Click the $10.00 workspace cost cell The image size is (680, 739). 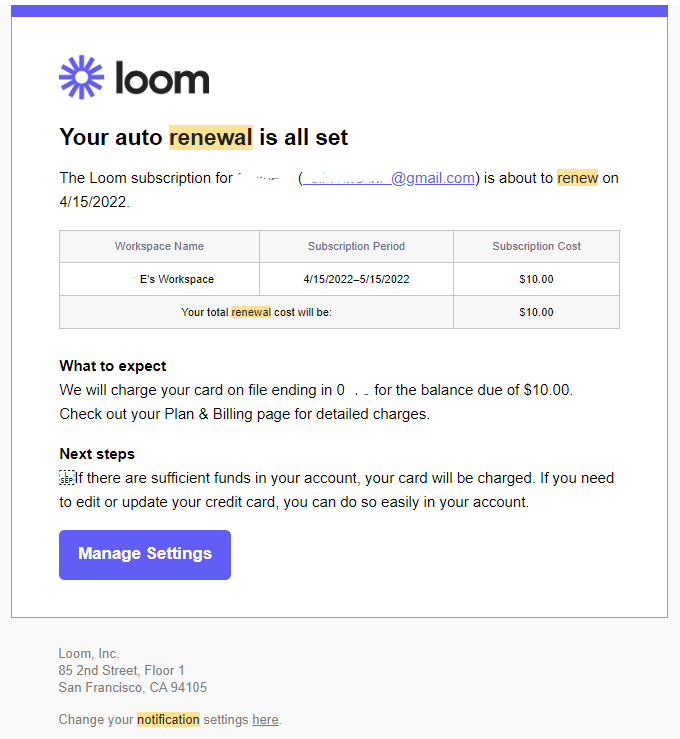536,279
